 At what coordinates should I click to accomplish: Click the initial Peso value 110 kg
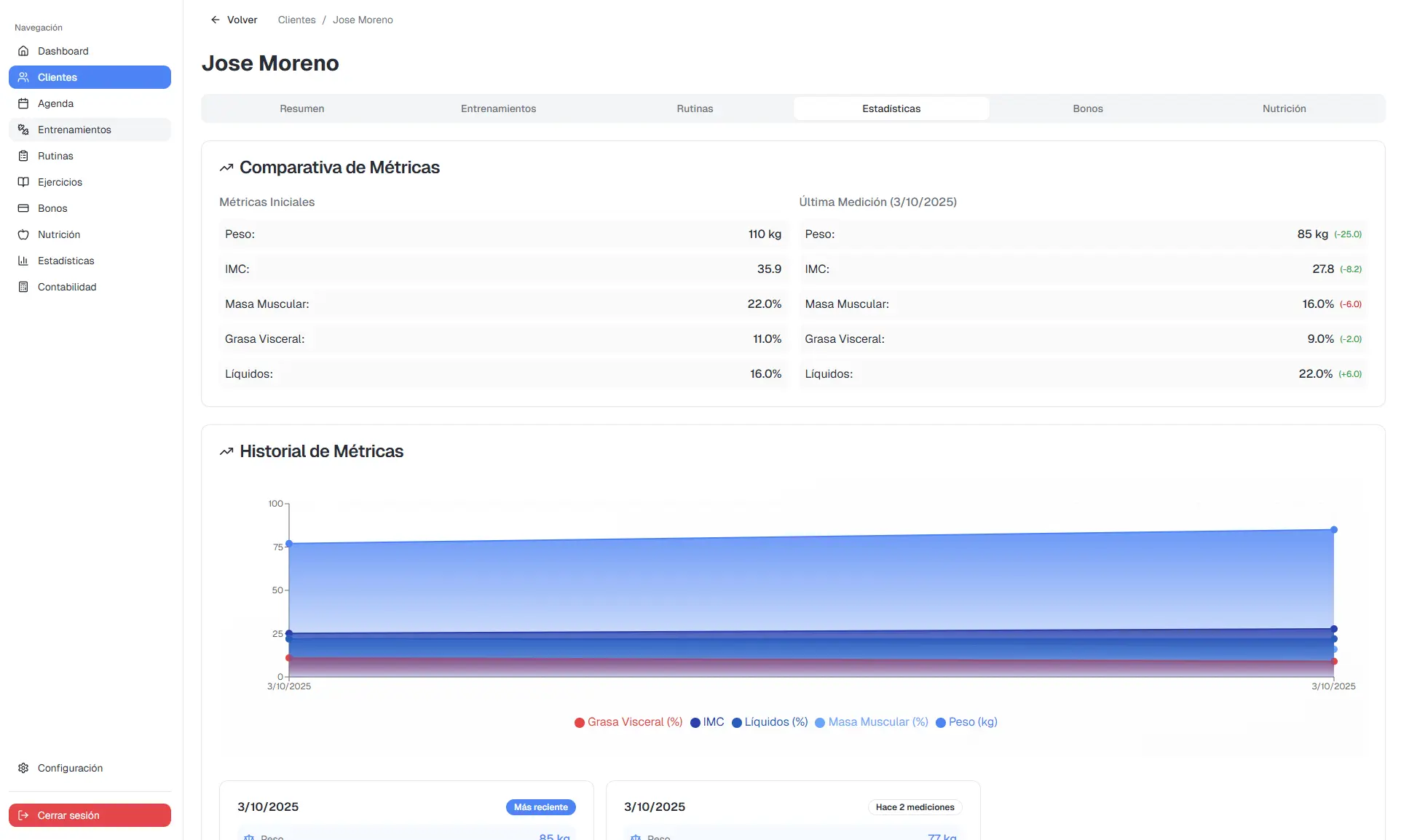coord(765,234)
